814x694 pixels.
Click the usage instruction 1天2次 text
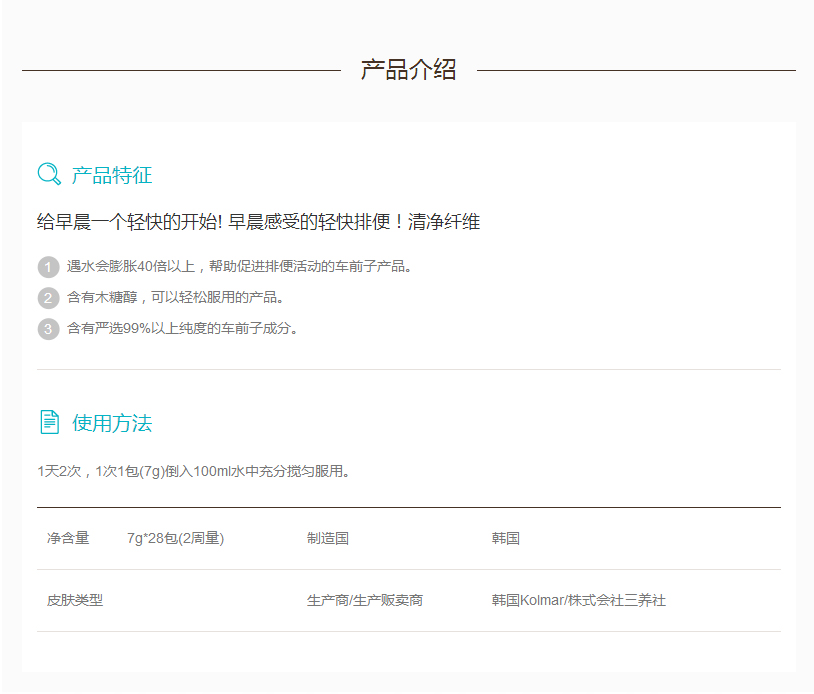(194, 471)
